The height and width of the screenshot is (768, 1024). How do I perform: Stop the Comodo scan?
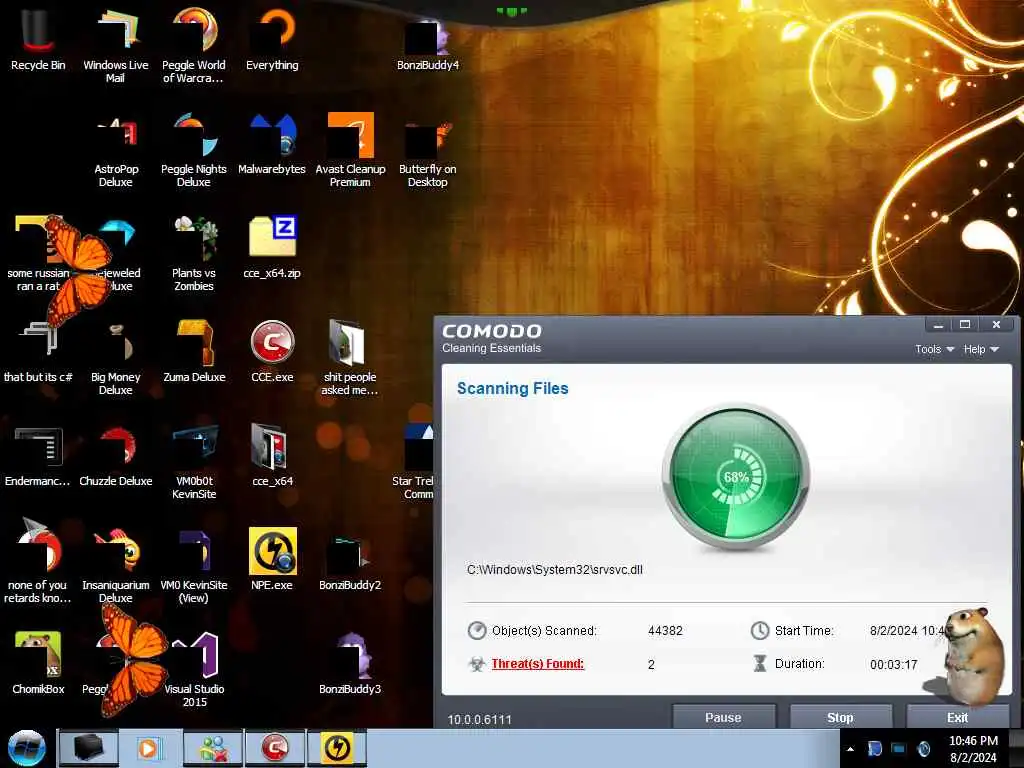point(840,717)
